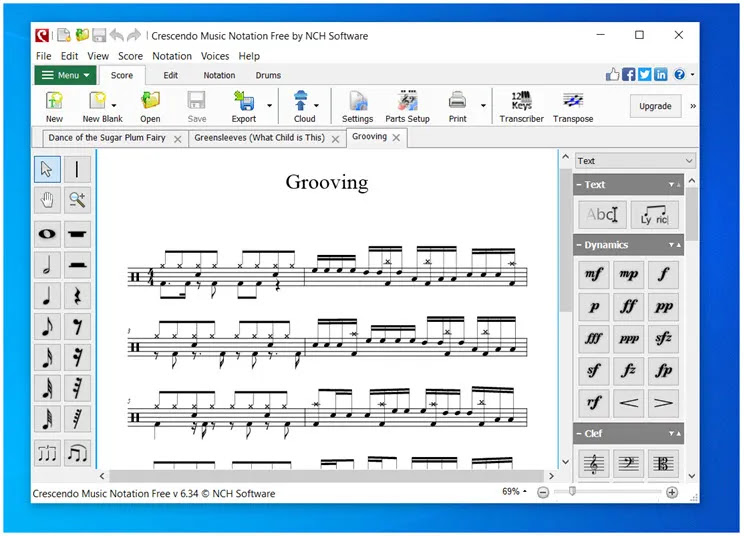This screenshot has height=536, width=744.
Task: Share via Facebook icon
Action: tap(629, 74)
